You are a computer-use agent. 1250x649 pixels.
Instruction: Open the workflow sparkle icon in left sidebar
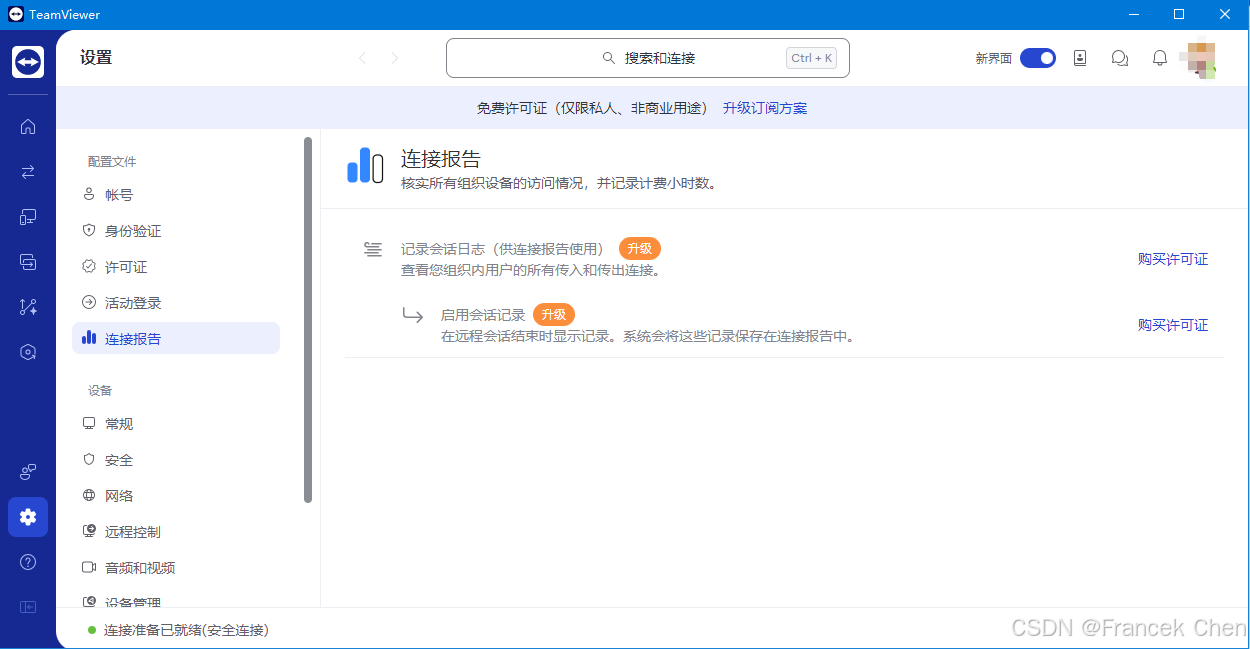tap(28, 307)
